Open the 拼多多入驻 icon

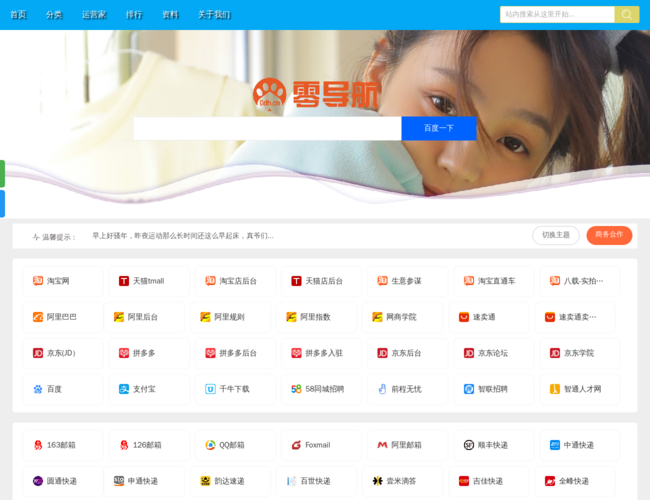point(296,353)
